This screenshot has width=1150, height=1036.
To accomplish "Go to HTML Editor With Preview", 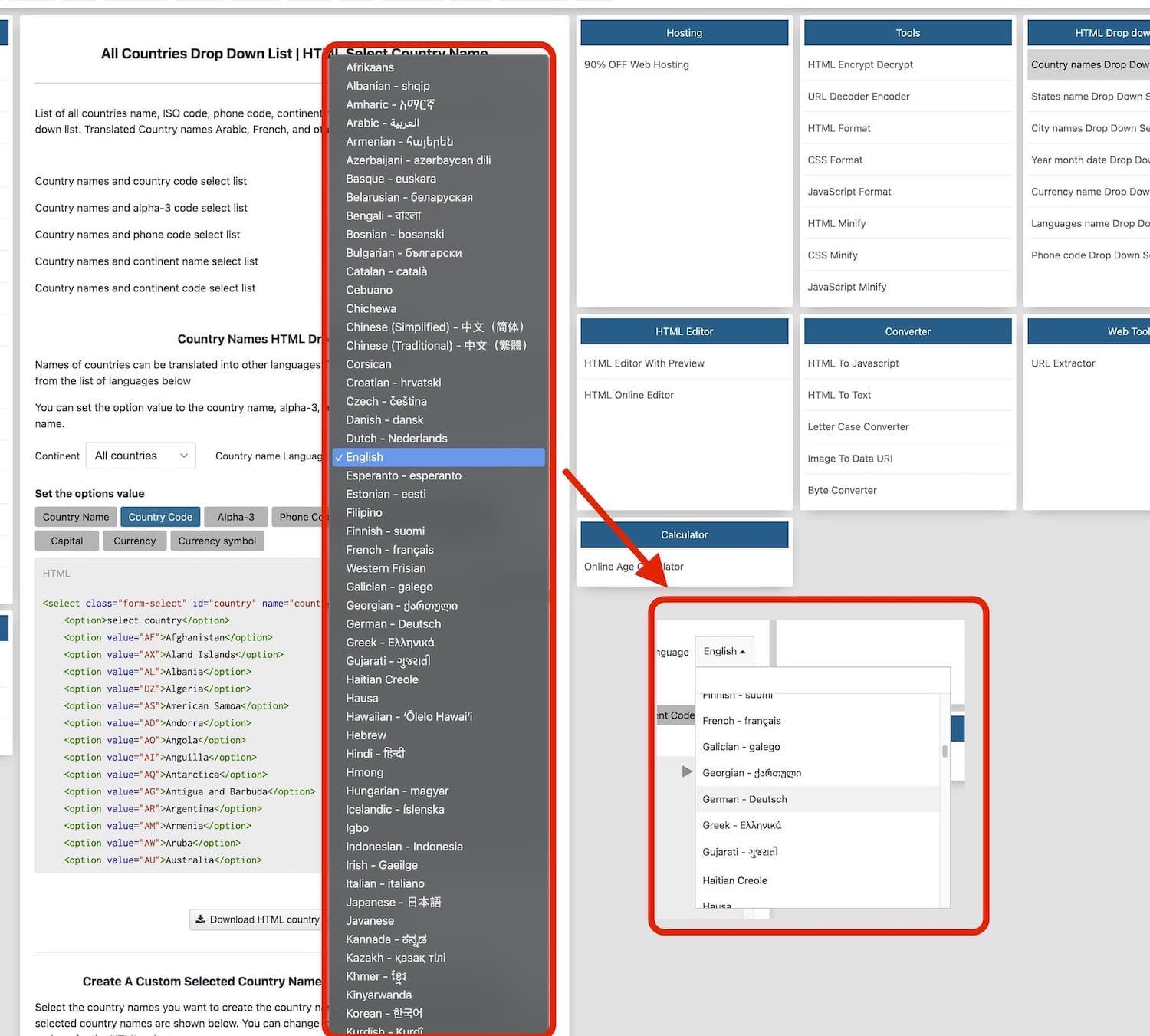I will tap(643, 363).
